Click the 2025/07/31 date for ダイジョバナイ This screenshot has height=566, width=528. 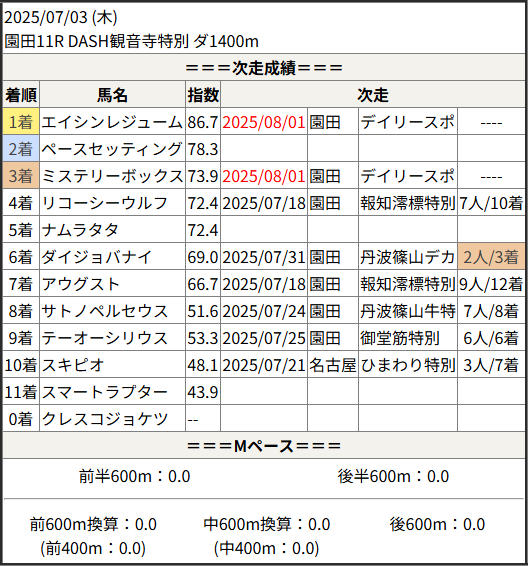(264, 257)
